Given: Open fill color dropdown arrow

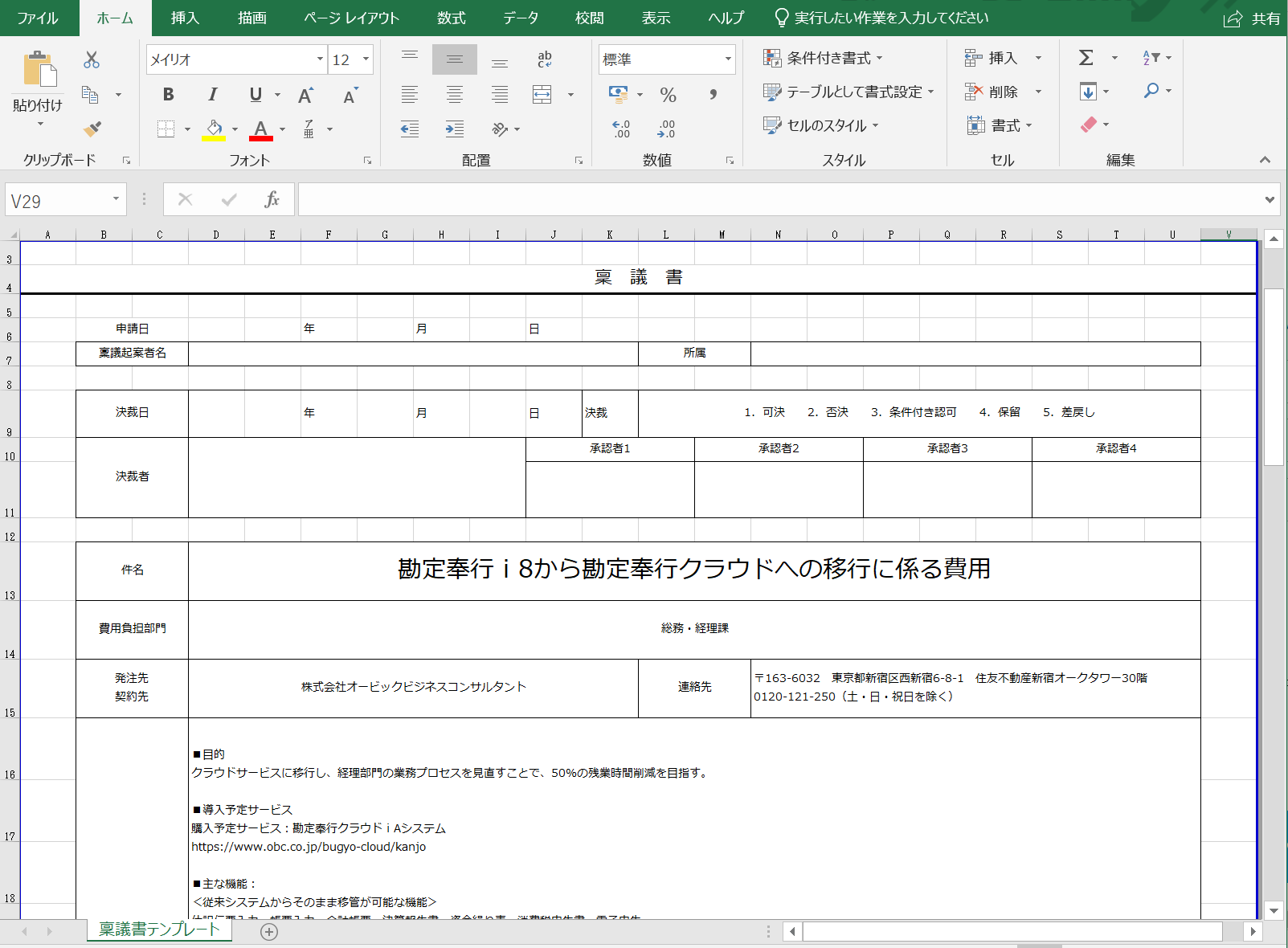Looking at the screenshot, I should (235, 129).
